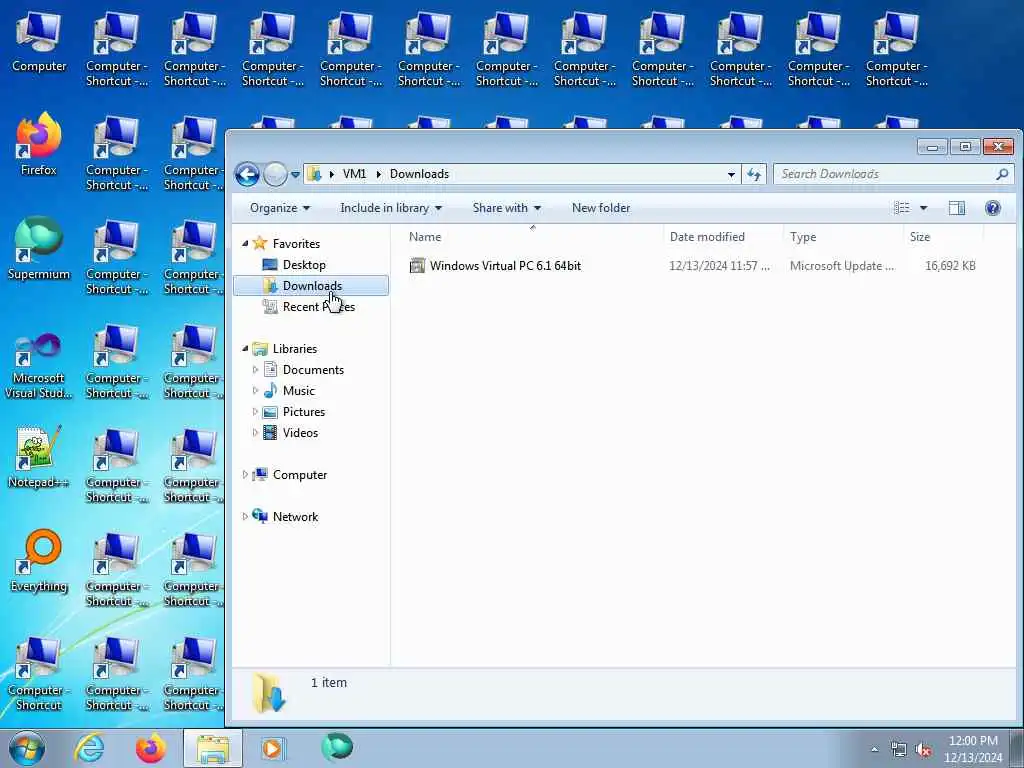Click the 16,692 KB size cell
Viewport: 1024px width, 768px height.
tap(950, 266)
